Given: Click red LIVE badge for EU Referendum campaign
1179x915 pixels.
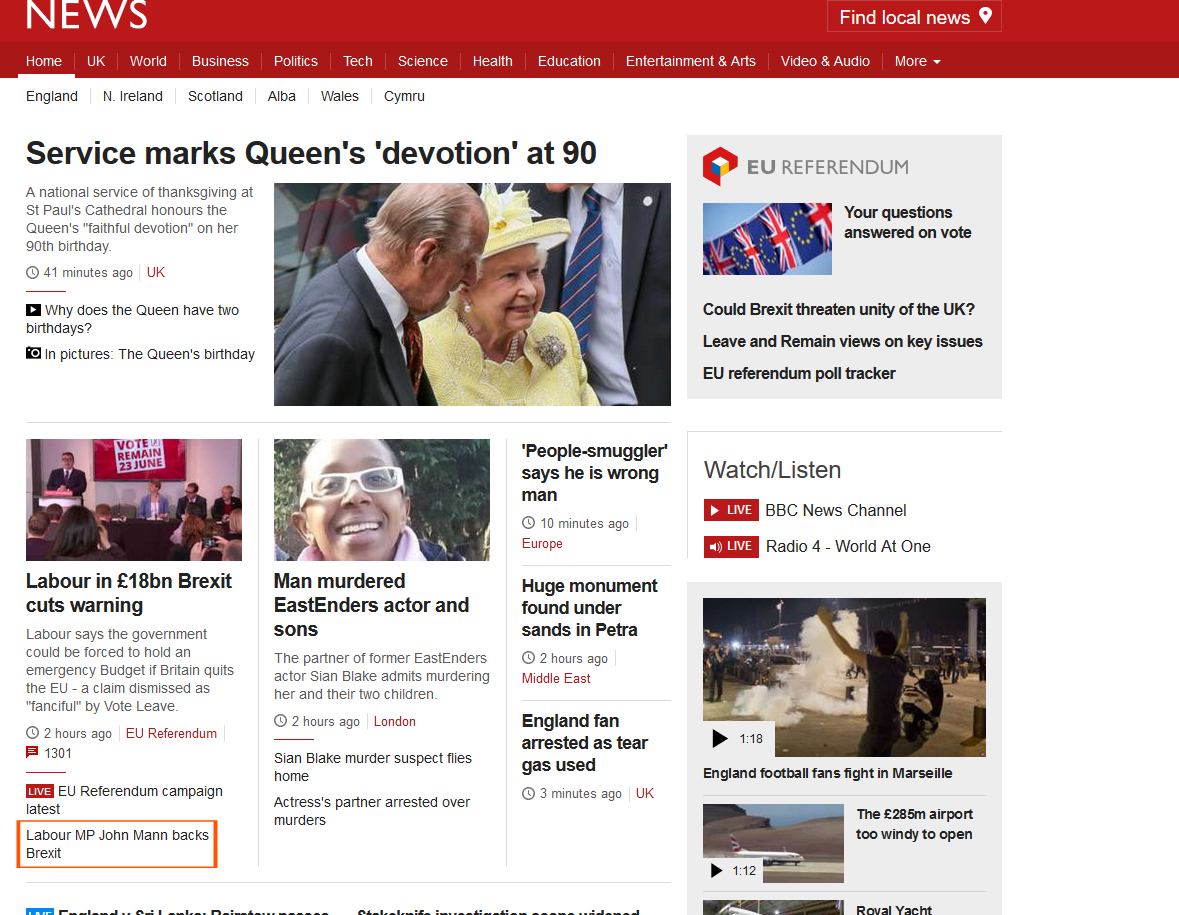Looking at the screenshot, I should [x=40, y=791].
